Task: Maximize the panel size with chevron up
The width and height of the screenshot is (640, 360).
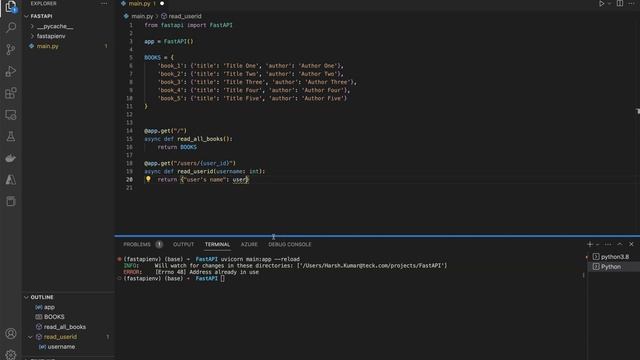Action: [x=620, y=244]
